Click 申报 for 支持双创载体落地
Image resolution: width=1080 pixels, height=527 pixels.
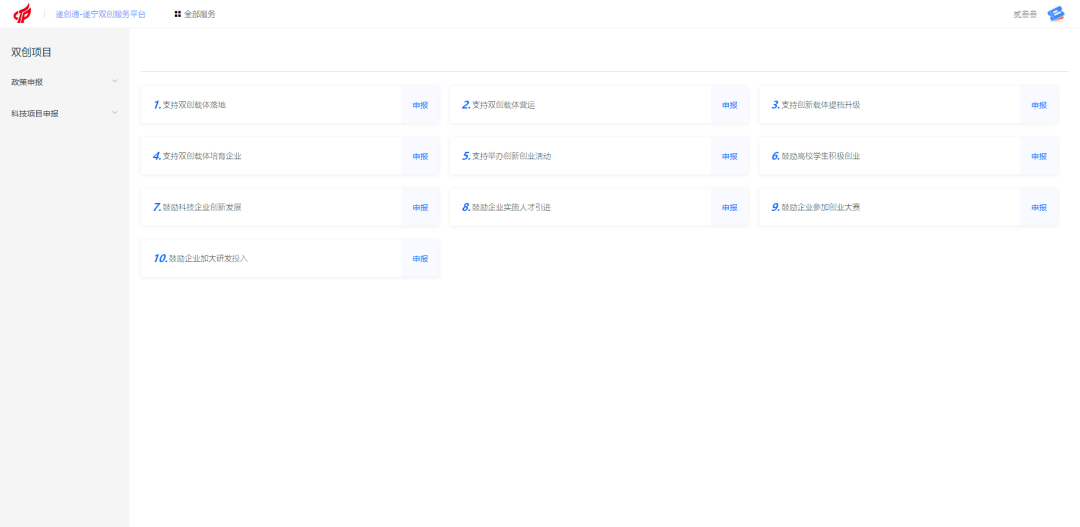tap(420, 105)
